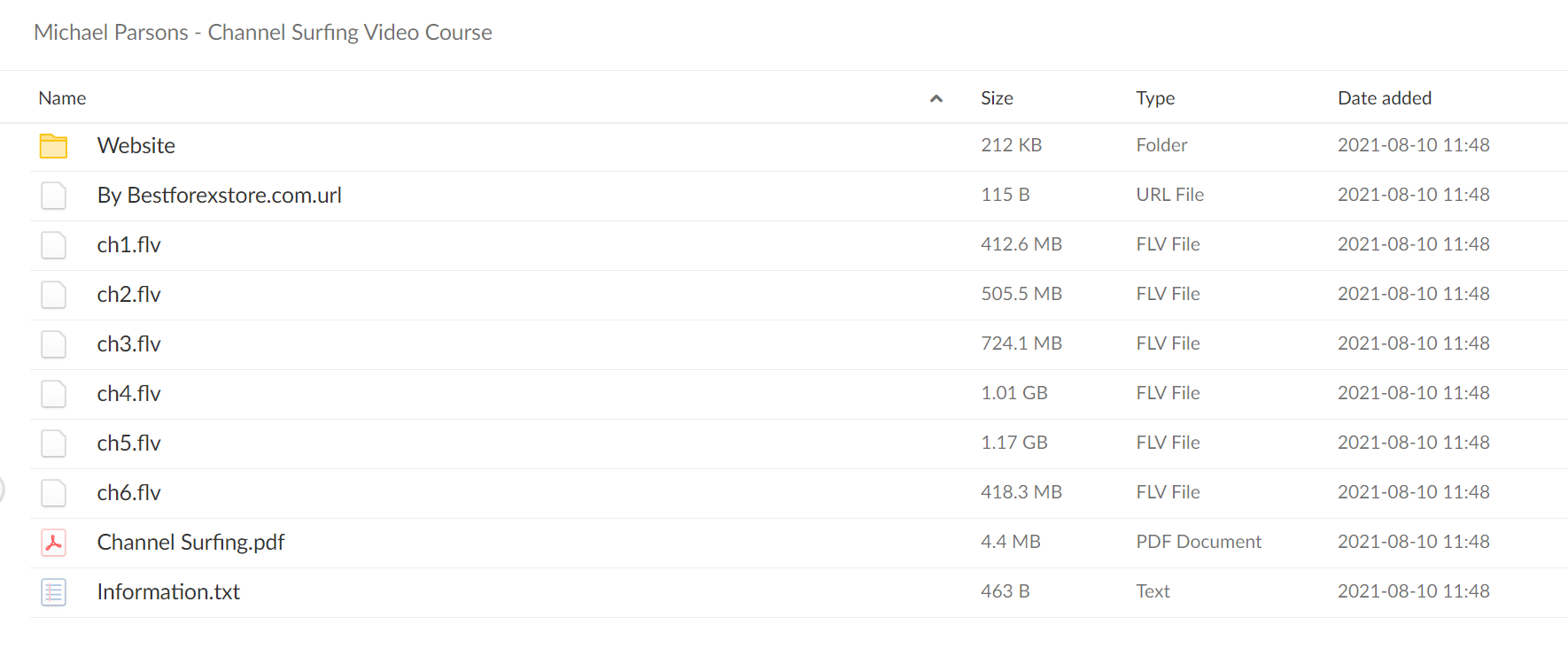Click the file icon beside ch3.flv
The width and height of the screenshot is (1568, 648).
click(53, 344)
